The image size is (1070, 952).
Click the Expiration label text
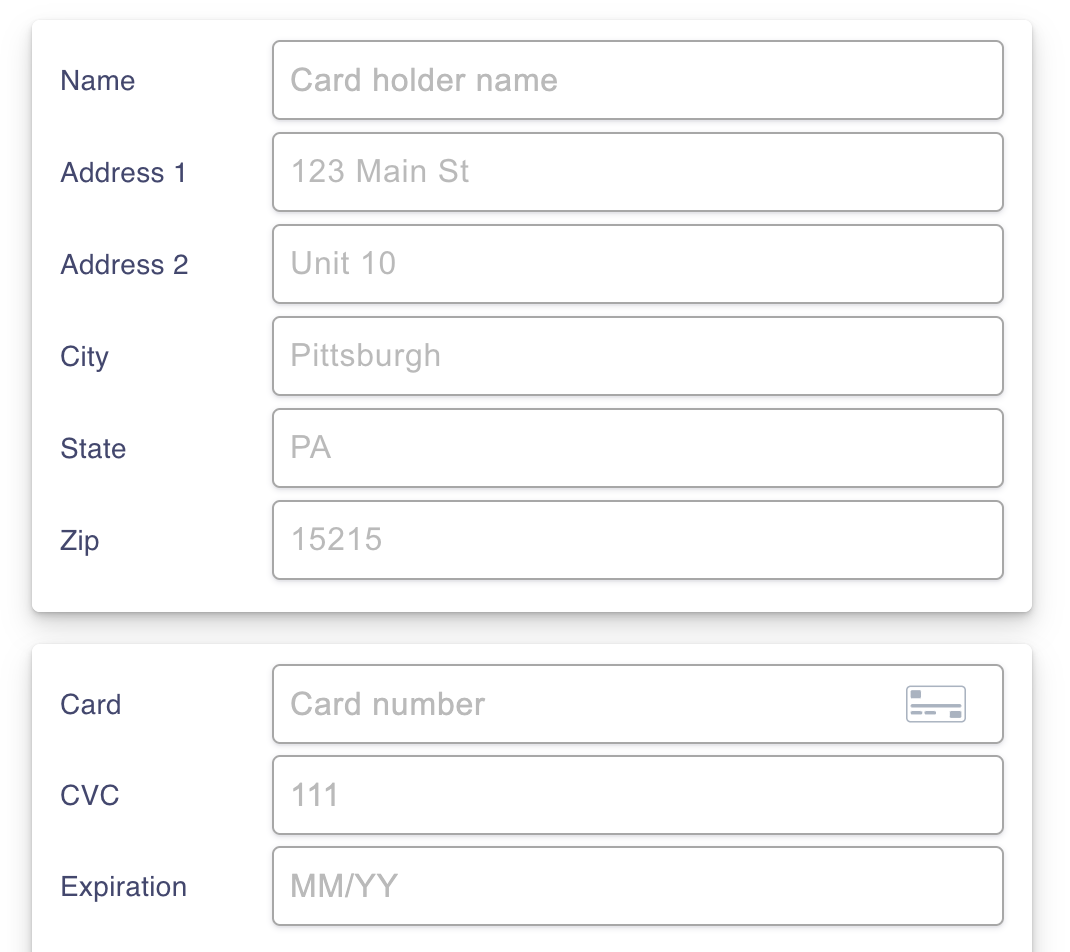123,887
